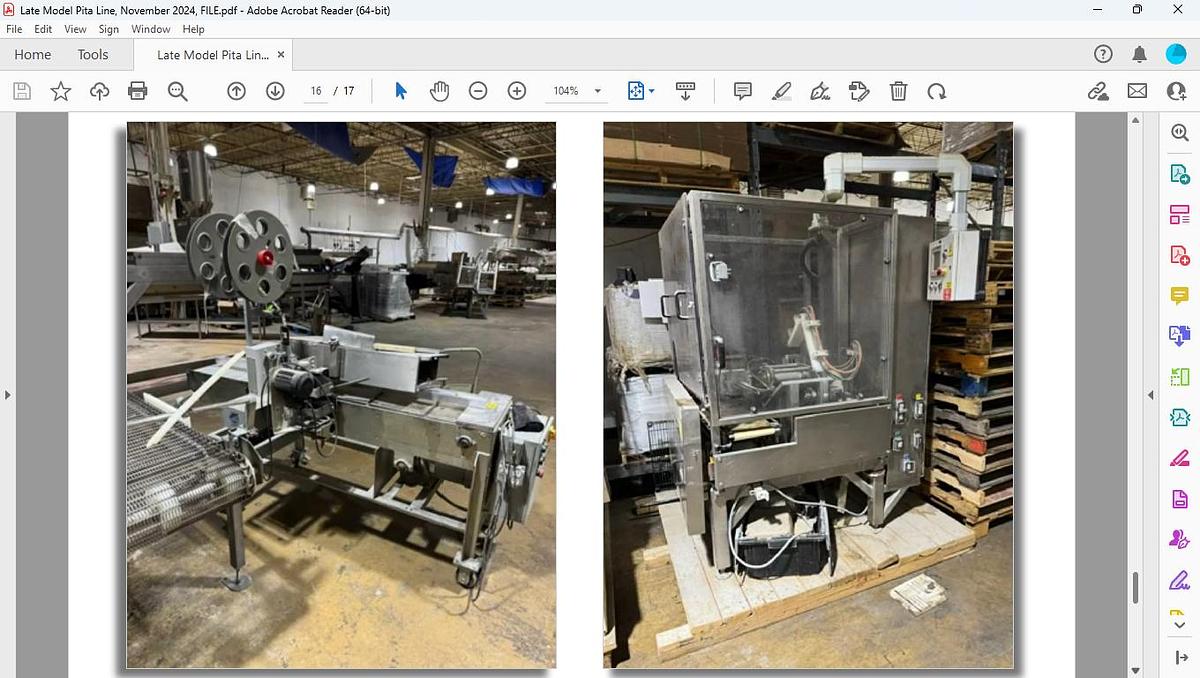Select the Hand tool
Image resolution: width=1200 pixels, height=678 pixels.
click(x=439, y=90)
